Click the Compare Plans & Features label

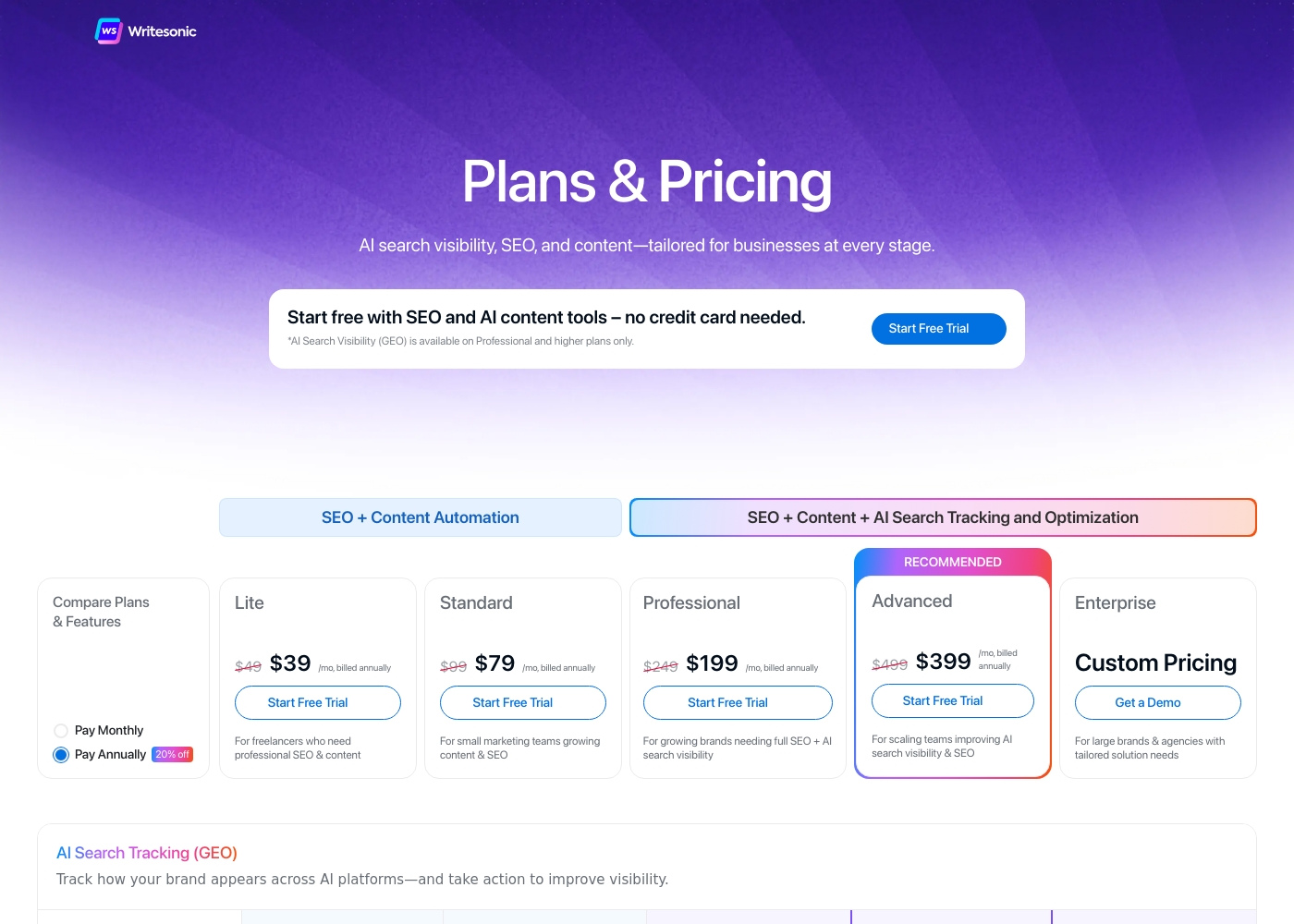pos(101,612)
